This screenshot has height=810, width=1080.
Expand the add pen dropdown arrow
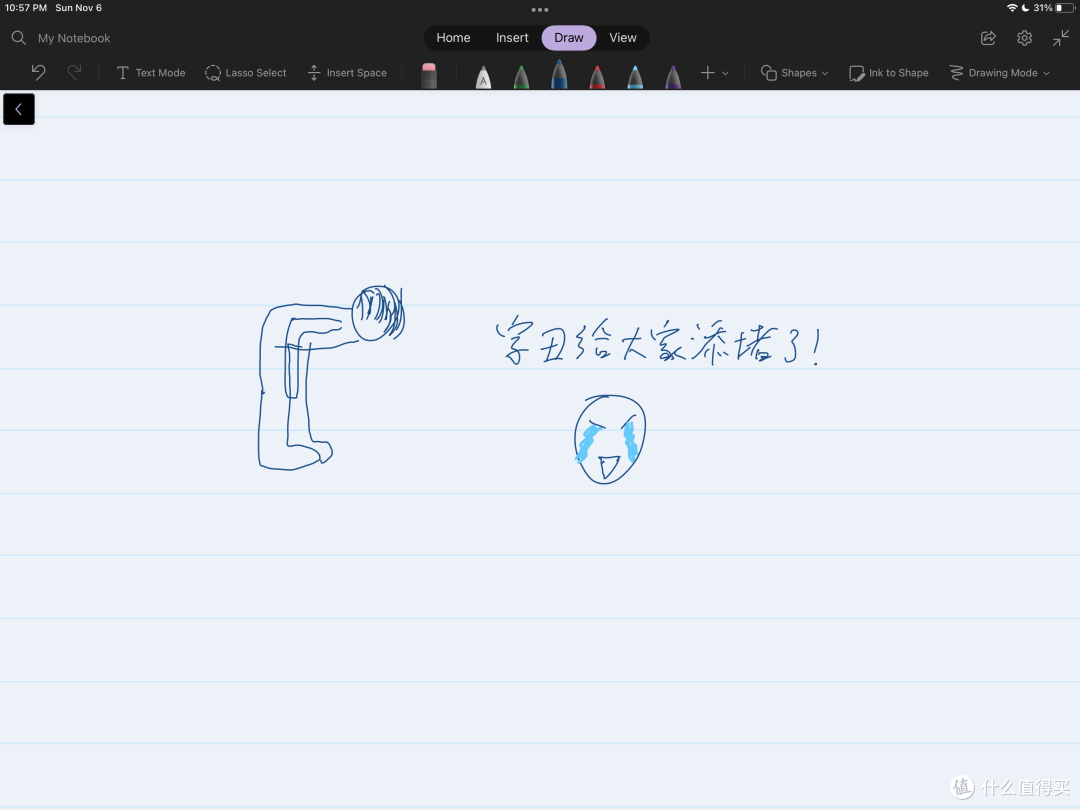click(725, 73)
